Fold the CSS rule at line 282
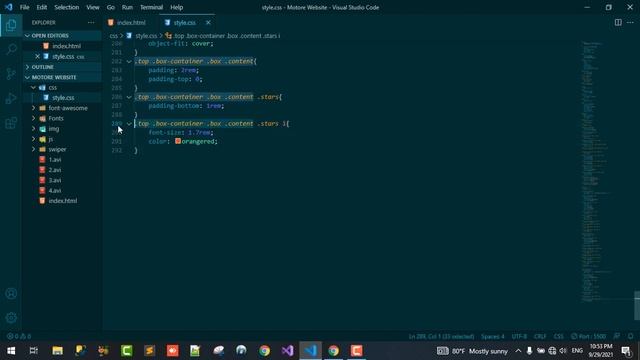640x360 pixels. (x=129, y=62)
